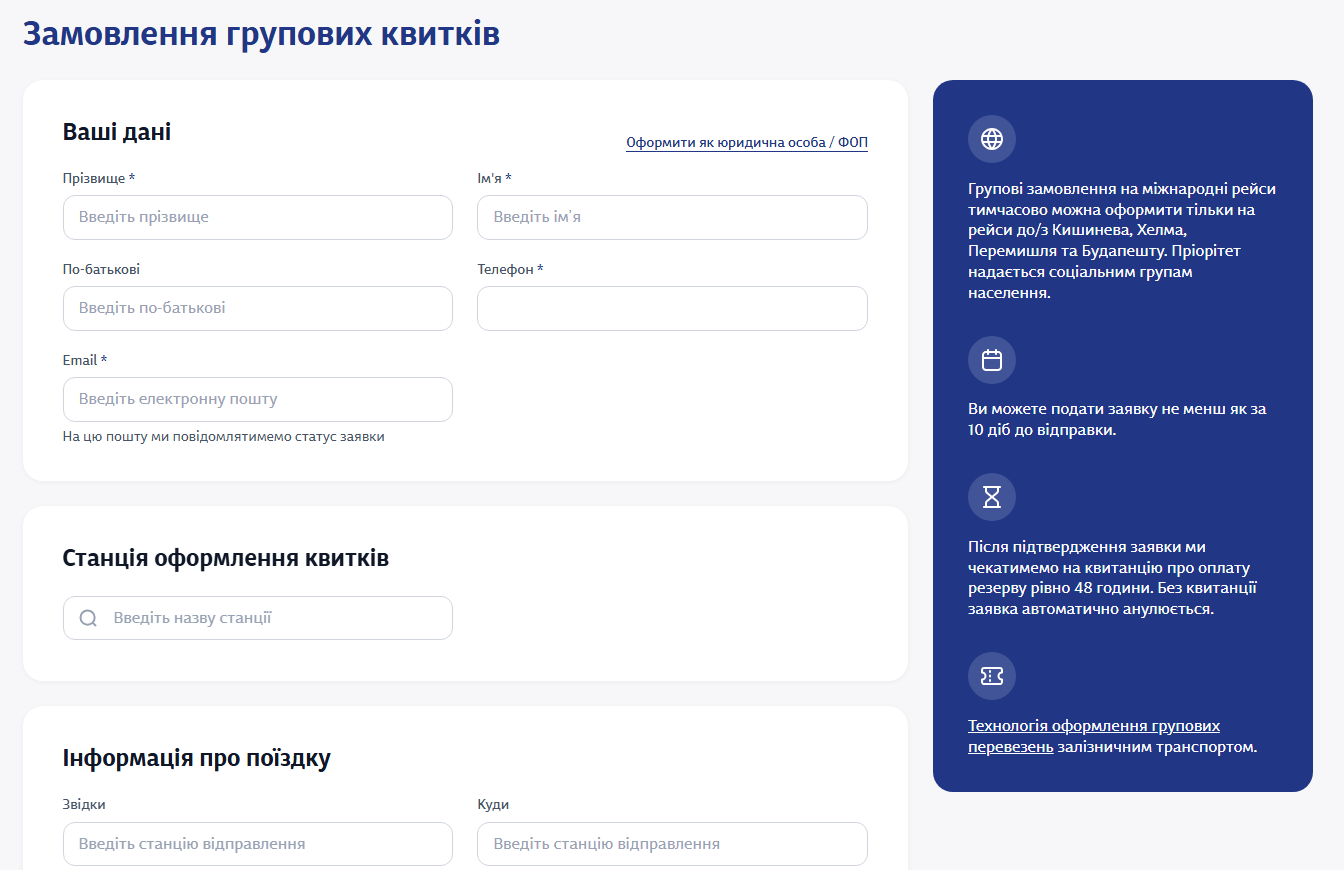Viewport: 1344px width, 870px height.
Task: Click the ticket icon above the technology link
Action: (991, 676)
